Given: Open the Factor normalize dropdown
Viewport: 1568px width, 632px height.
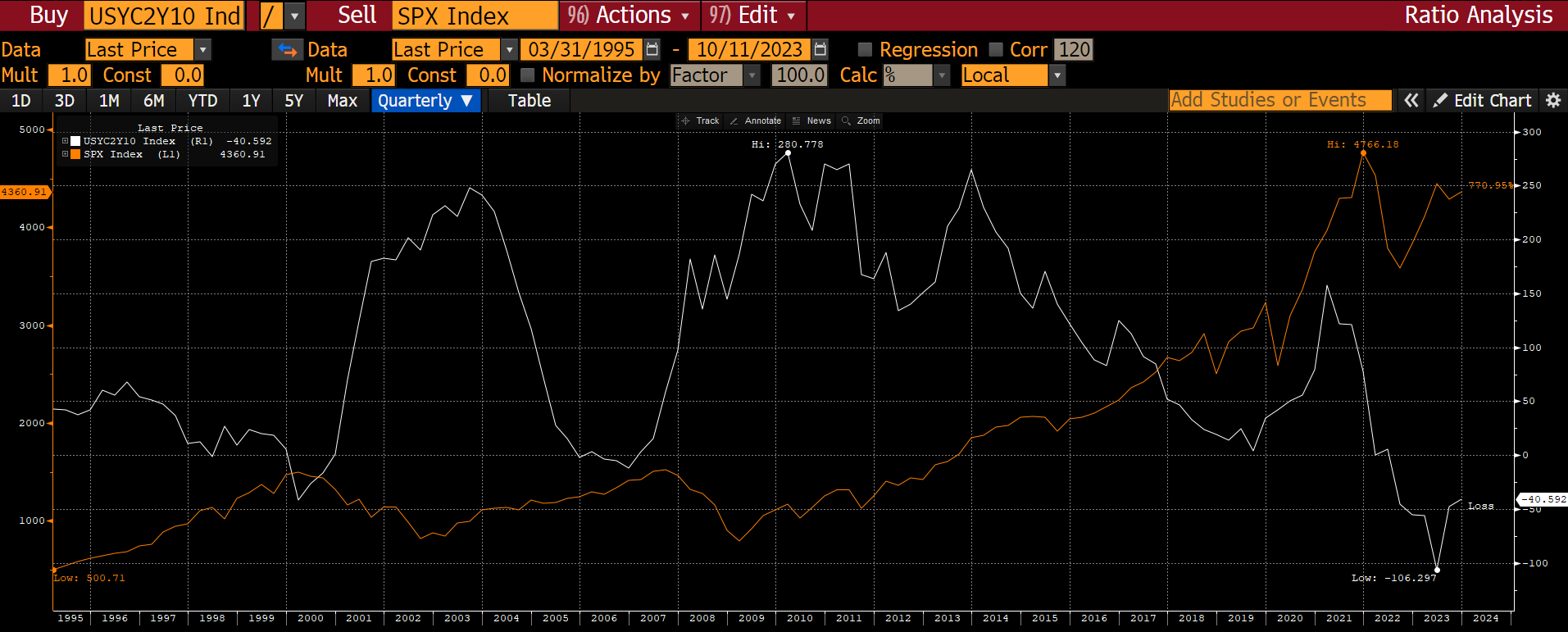Looking at the screenshot, I should pyautogui.click(x=752, y=75).
